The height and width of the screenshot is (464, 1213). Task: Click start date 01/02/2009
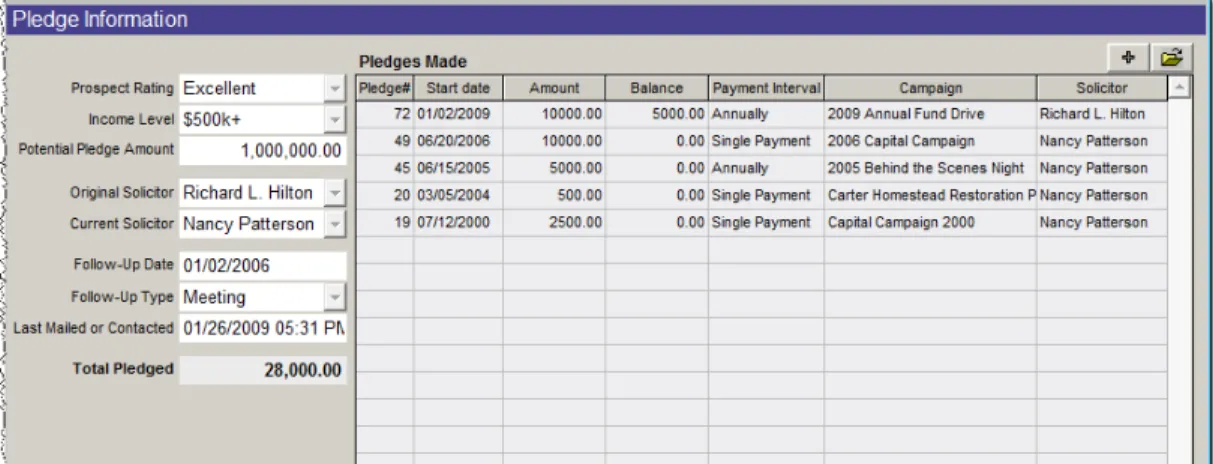point(458,114)
